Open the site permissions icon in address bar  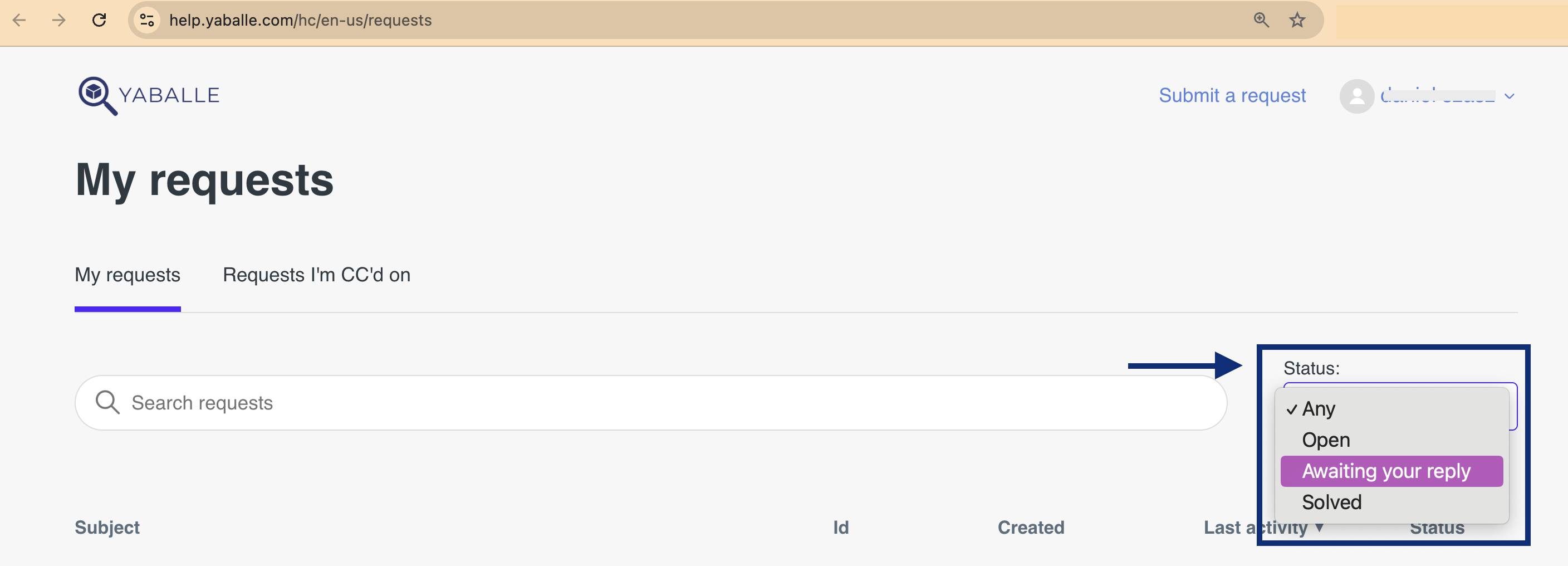tap(146, 20)
